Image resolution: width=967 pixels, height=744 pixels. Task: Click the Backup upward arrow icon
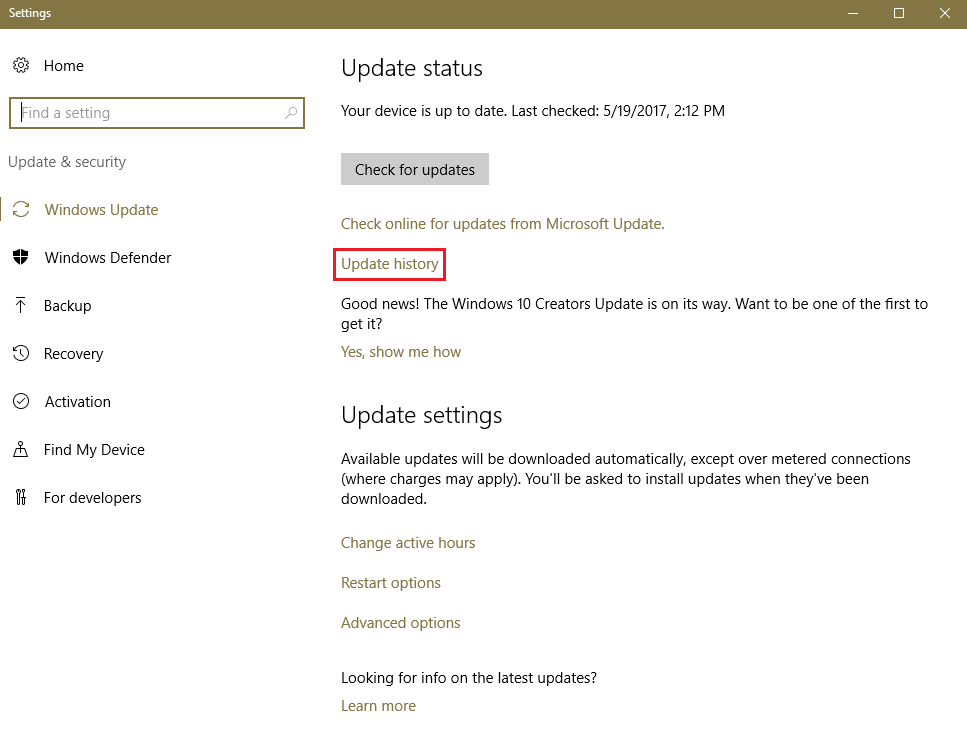click(x=20, y=305)
